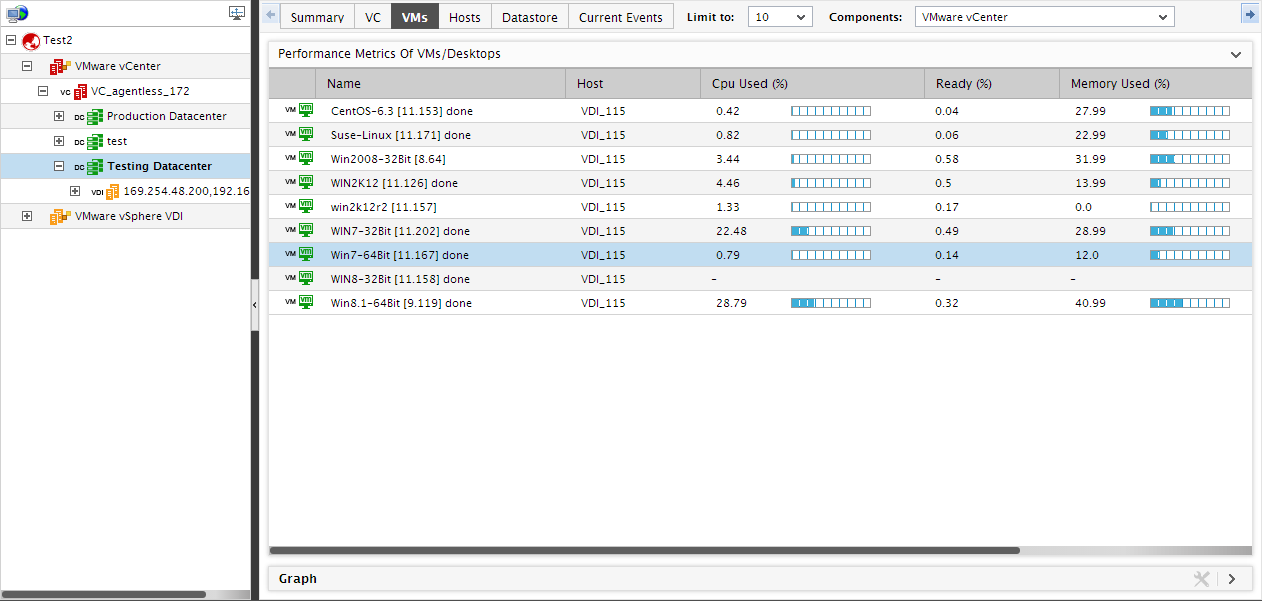Click the VM icon for WIN2K12
Screen dimensions: 1262x601
307,182
